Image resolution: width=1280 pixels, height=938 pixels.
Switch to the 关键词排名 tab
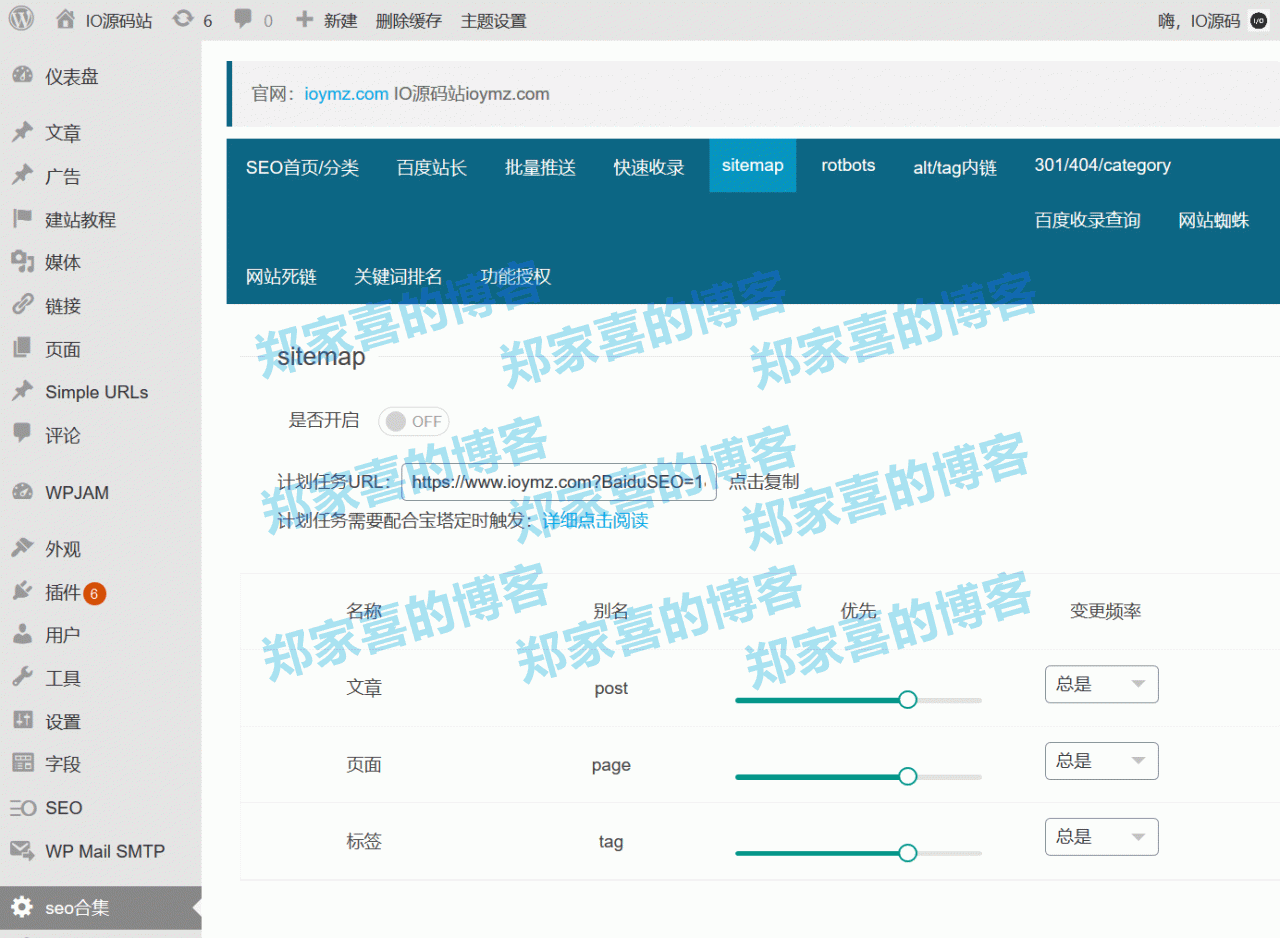coord(398,277)
